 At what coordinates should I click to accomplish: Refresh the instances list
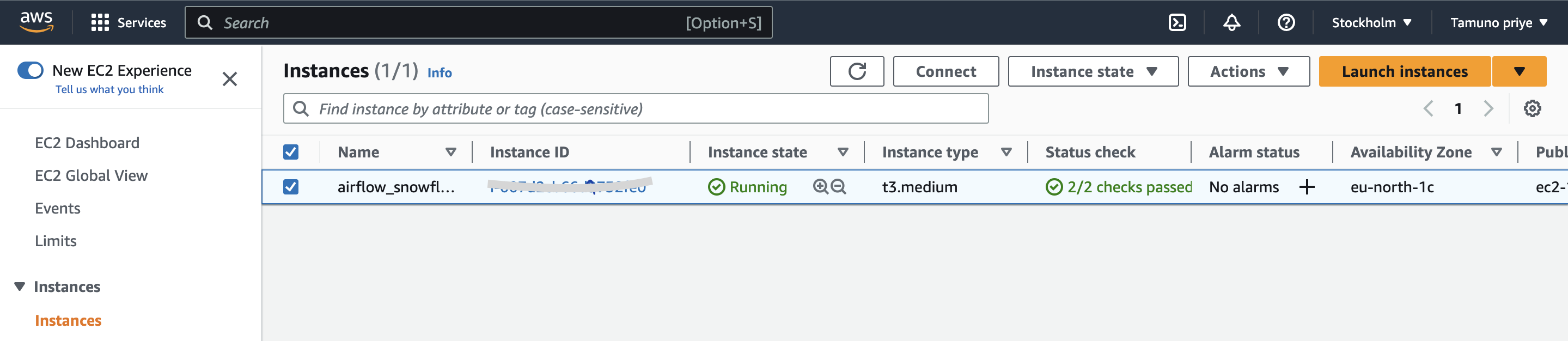(x=857, y=71)
